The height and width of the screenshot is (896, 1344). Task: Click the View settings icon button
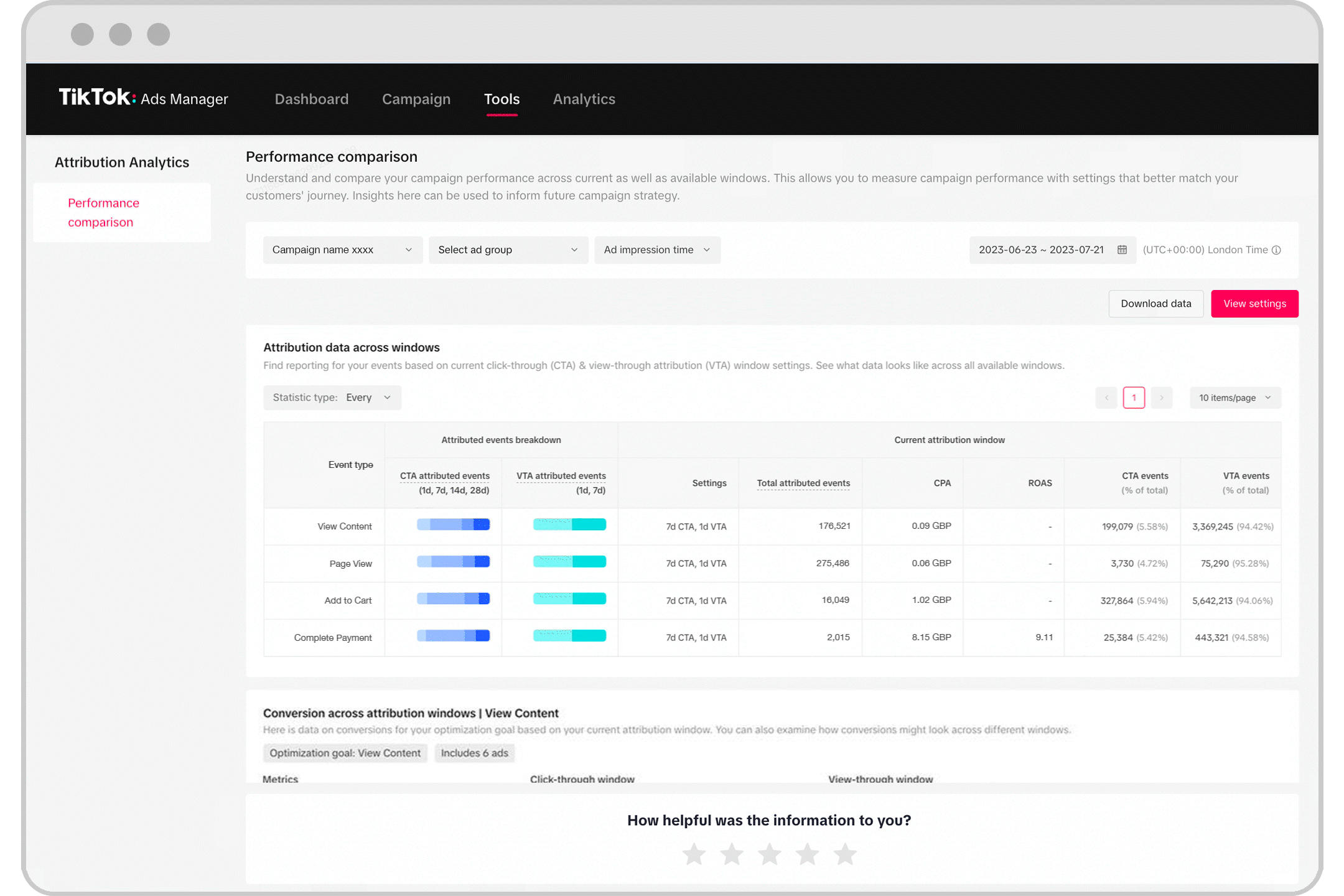(x=1254, y=303)
